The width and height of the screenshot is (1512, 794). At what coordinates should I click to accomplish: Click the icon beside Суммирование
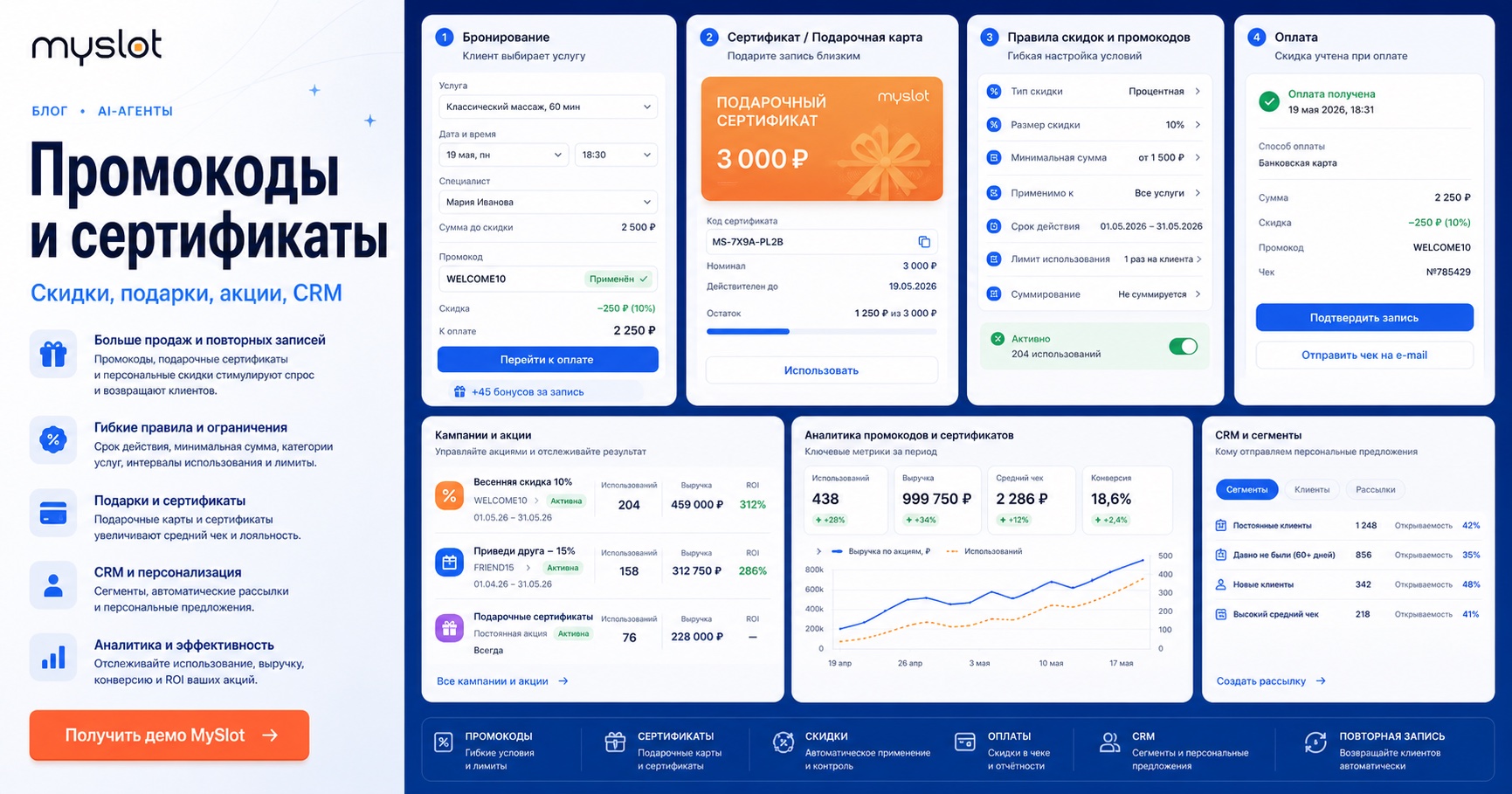(x=993, y=294)
